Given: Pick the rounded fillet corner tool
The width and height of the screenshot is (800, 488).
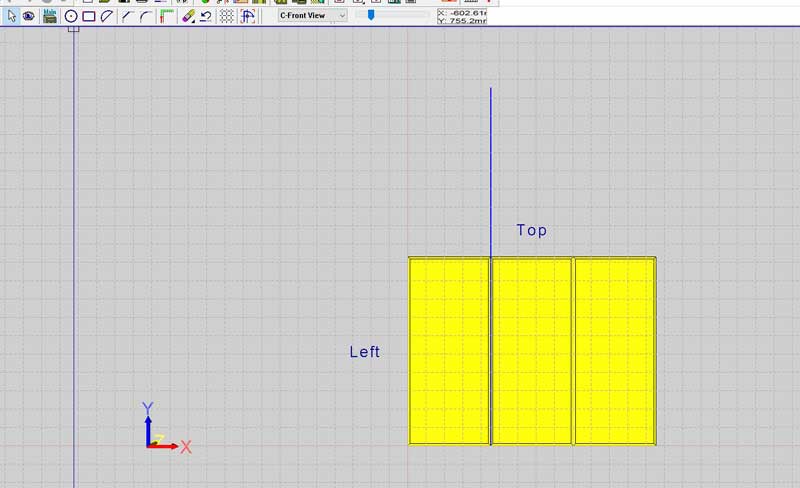Looking at the screenshot, I should [145, 16].
